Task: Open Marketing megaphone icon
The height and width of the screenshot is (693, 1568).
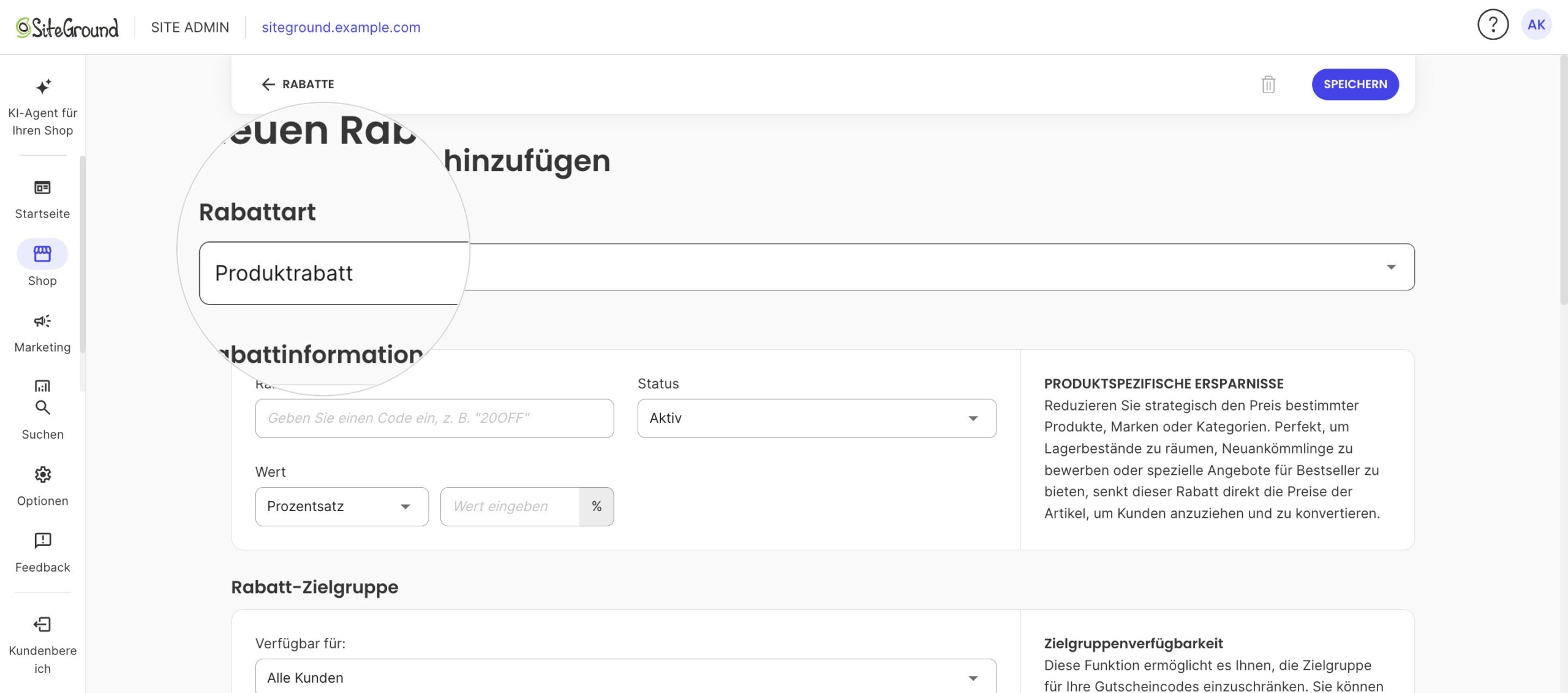Action: pyautogui.click(x=42, y=321)
